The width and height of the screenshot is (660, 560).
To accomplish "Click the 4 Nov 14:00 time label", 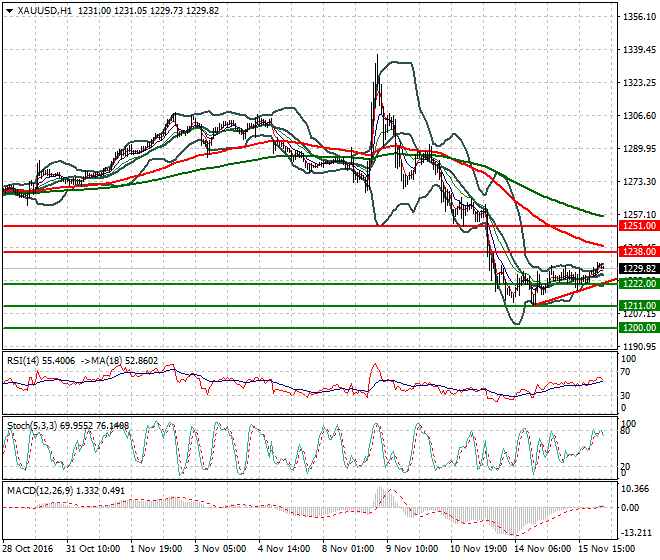I will (x=284, y=549).
